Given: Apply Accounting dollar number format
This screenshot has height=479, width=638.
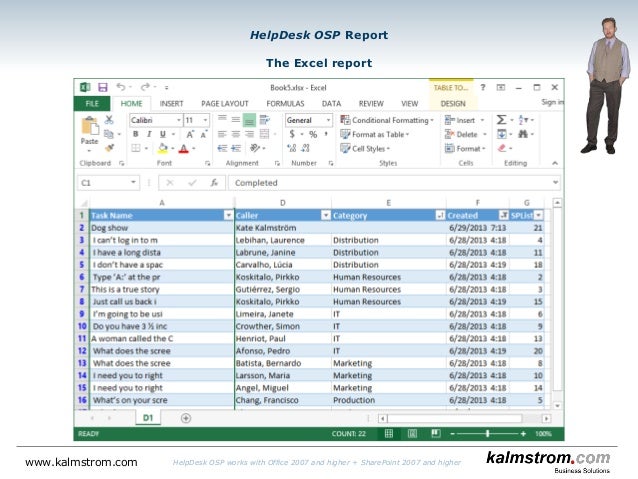Looking at the screenshot, I should click(292, 134).
